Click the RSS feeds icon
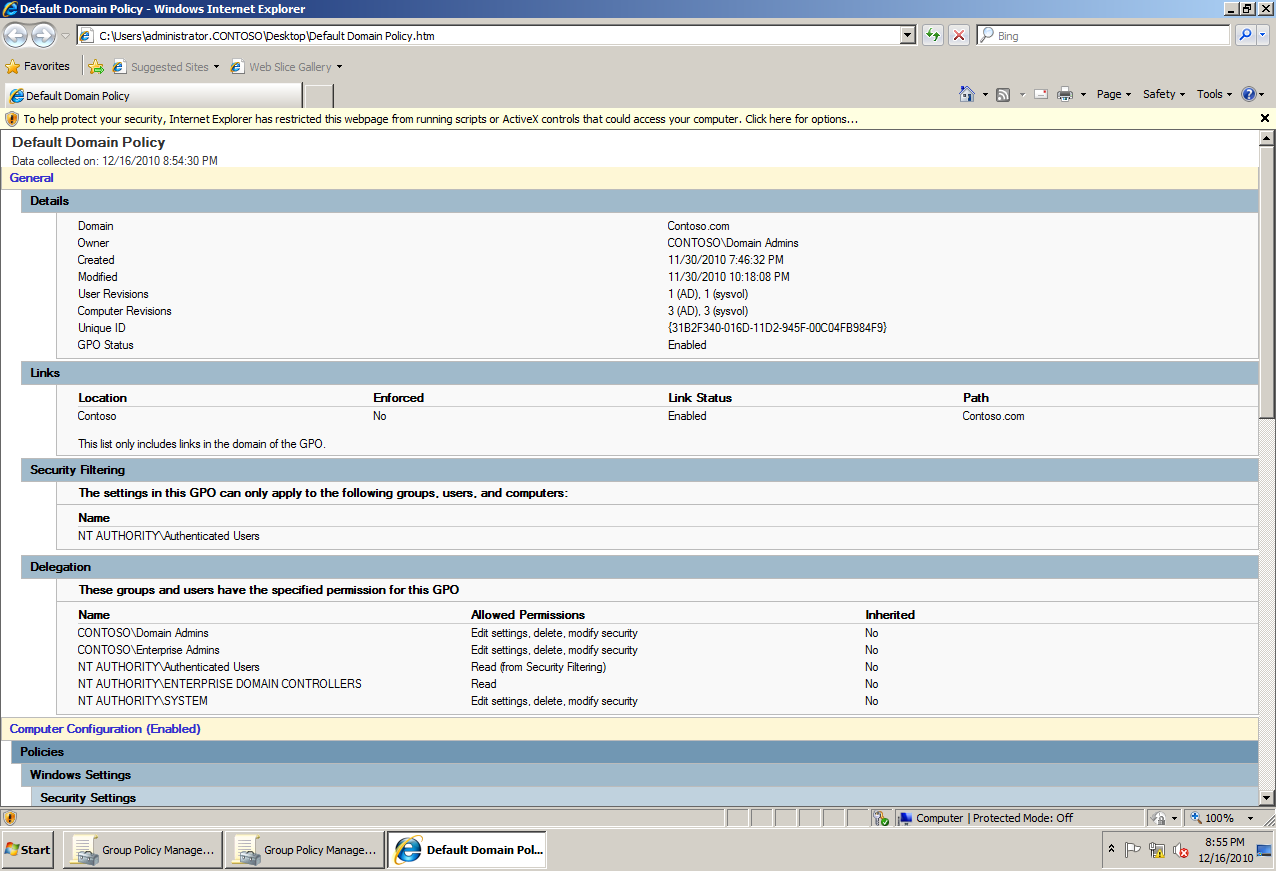The image size is (1276, 871). [x=1004, y=93]
